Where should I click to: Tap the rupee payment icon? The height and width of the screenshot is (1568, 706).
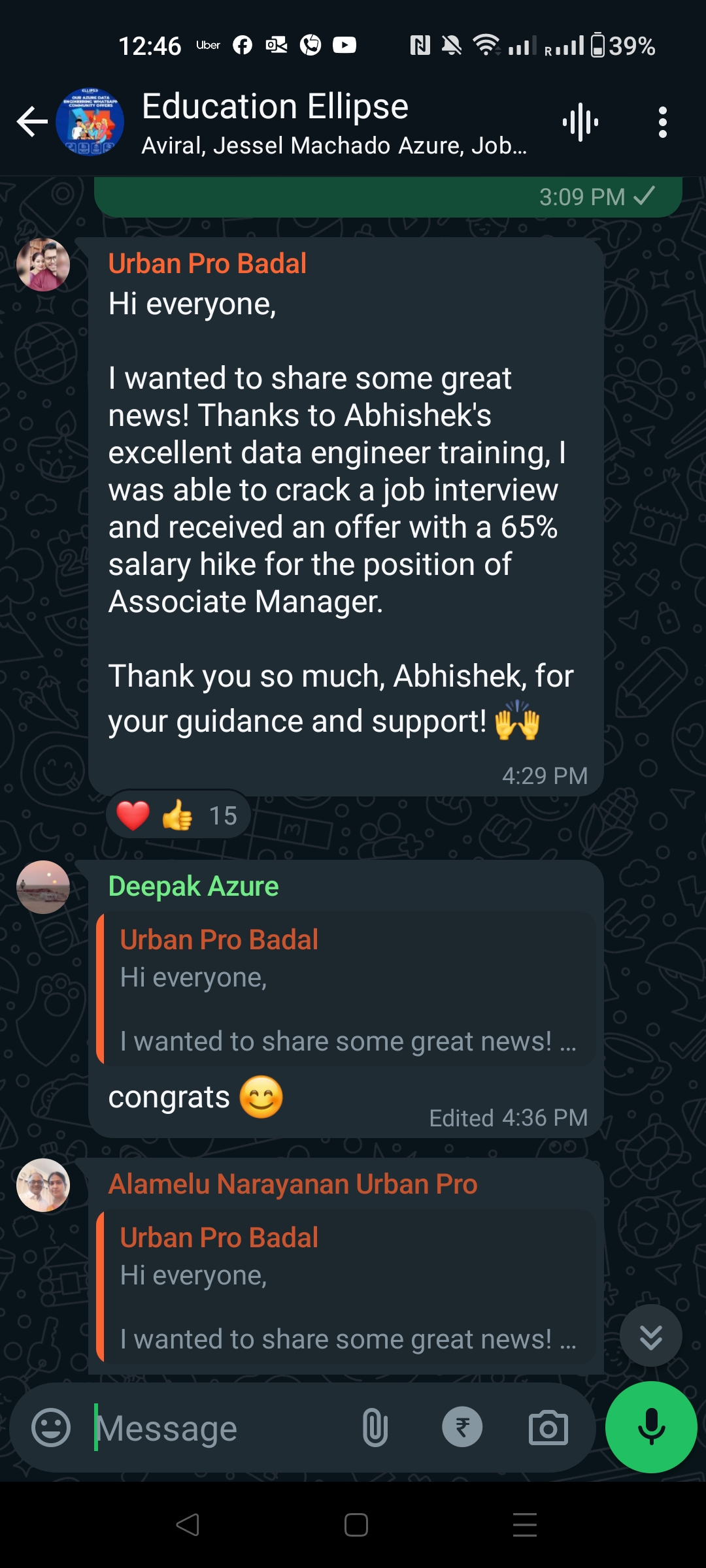point(462,1427)
